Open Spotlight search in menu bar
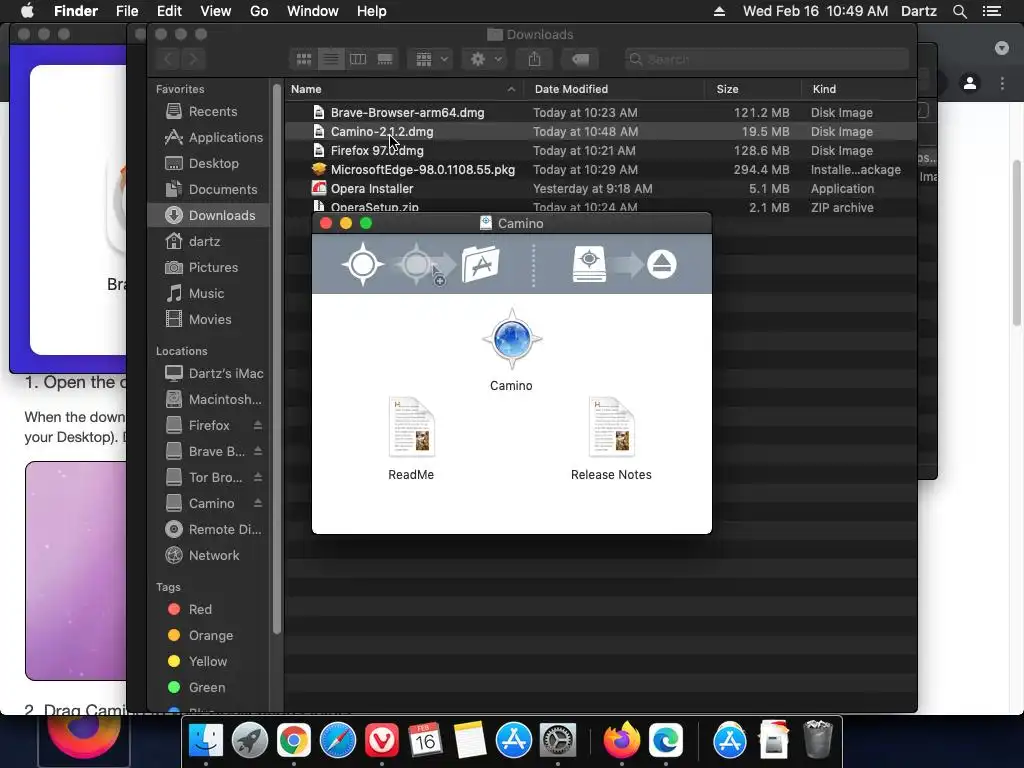 click(960, 11)
